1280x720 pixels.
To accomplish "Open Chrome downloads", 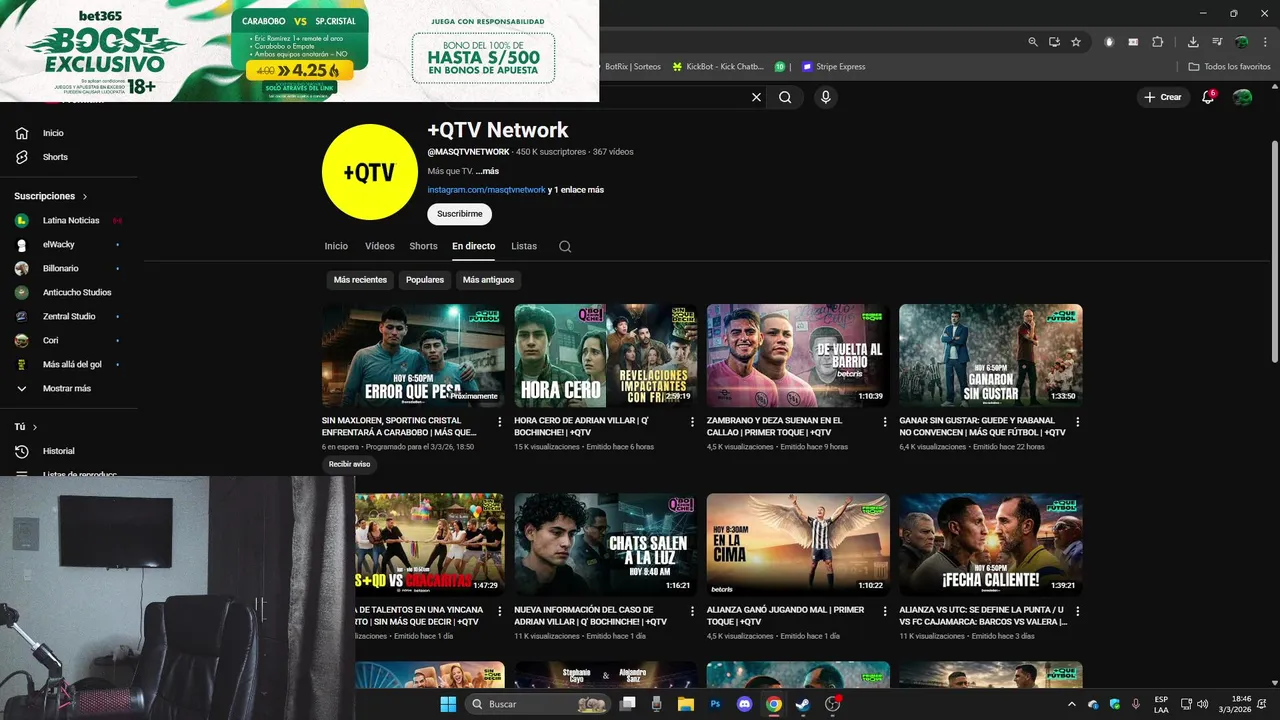I will click(1193, 42).
